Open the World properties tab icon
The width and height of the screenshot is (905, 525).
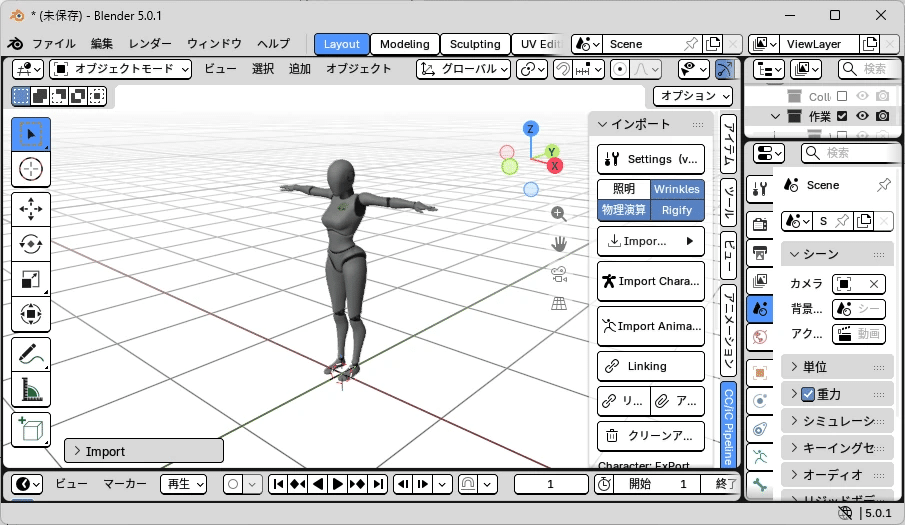(x=760, y=337)
